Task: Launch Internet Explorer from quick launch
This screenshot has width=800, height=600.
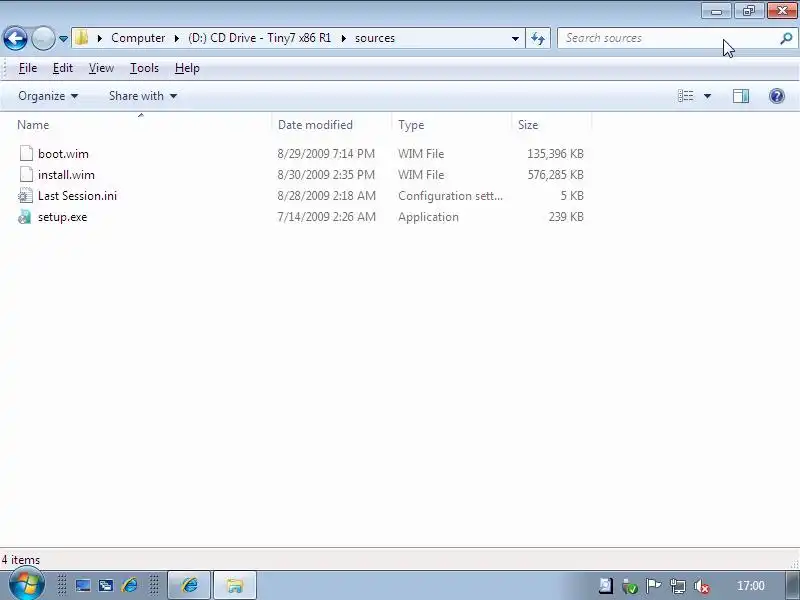Action: pyautogui.click(x=130, y=585)
